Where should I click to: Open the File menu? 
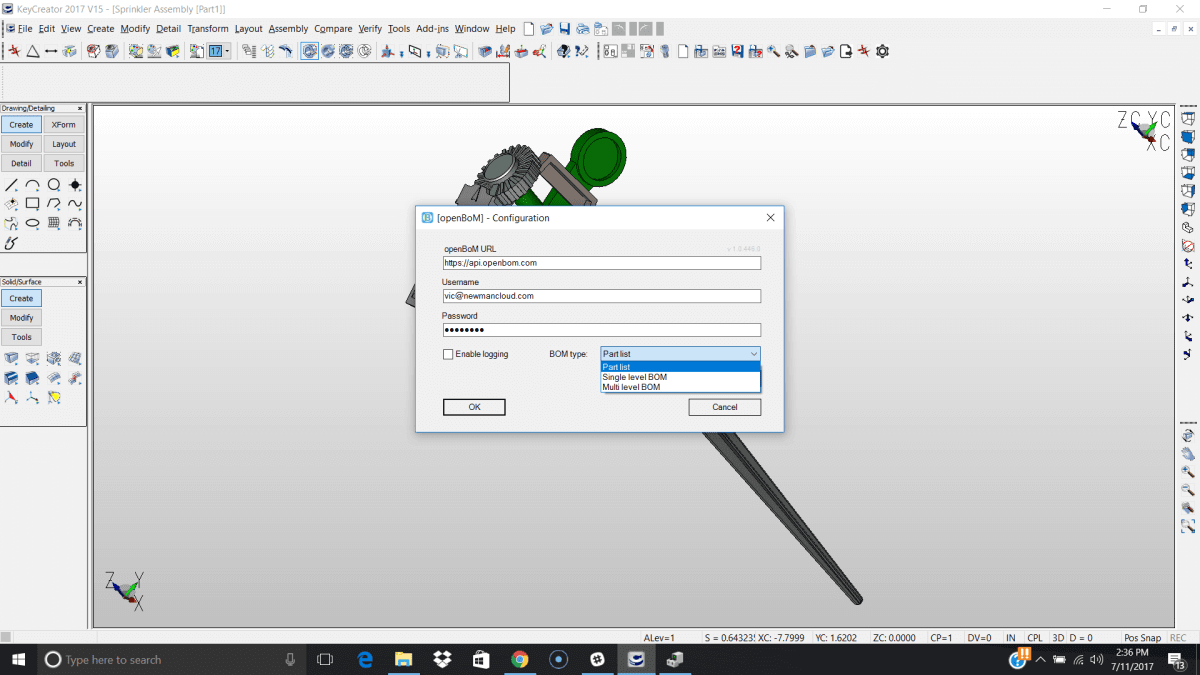click(x=25, y=29)
